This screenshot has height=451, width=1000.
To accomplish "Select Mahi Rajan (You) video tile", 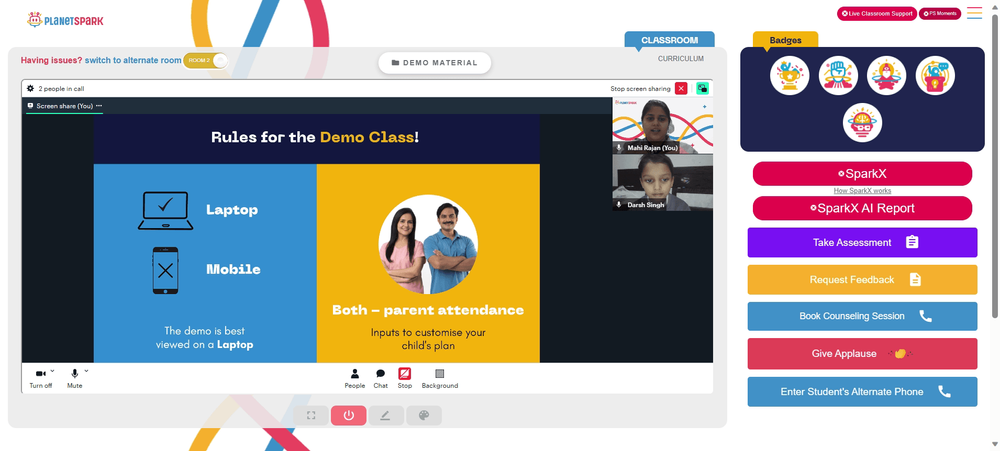I will tap(663, 126).
